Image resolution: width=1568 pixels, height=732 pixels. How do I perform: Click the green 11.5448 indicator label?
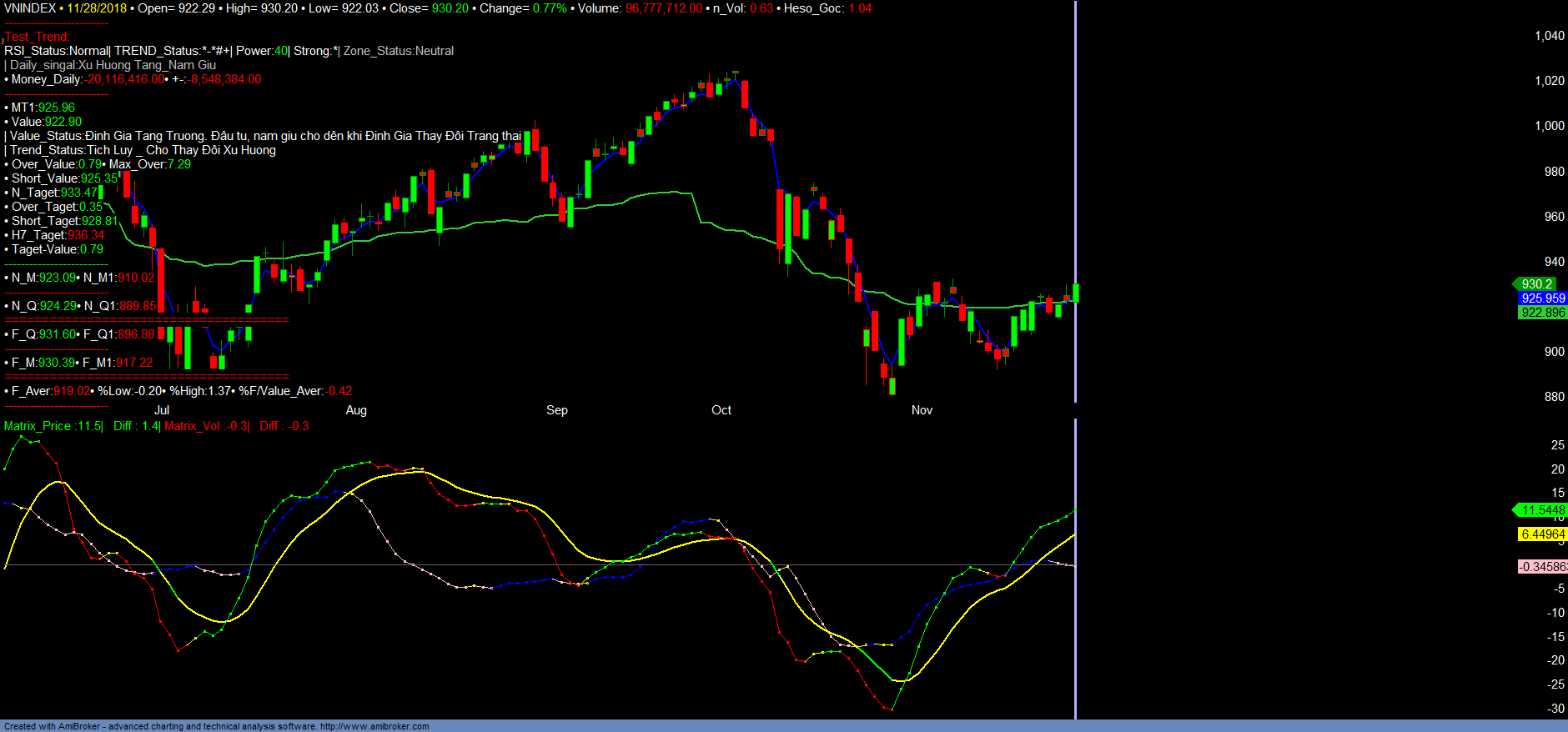coord(1542,510)
